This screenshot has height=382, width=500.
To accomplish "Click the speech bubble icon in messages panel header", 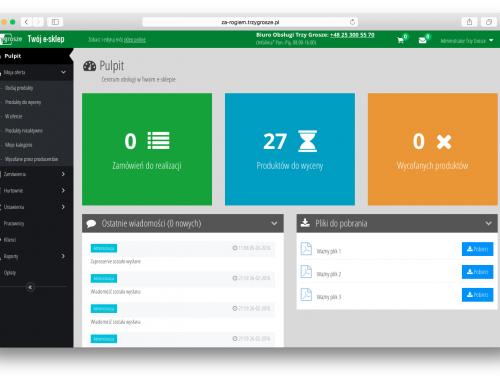I will pyautogui.click(x=91, y=224).
